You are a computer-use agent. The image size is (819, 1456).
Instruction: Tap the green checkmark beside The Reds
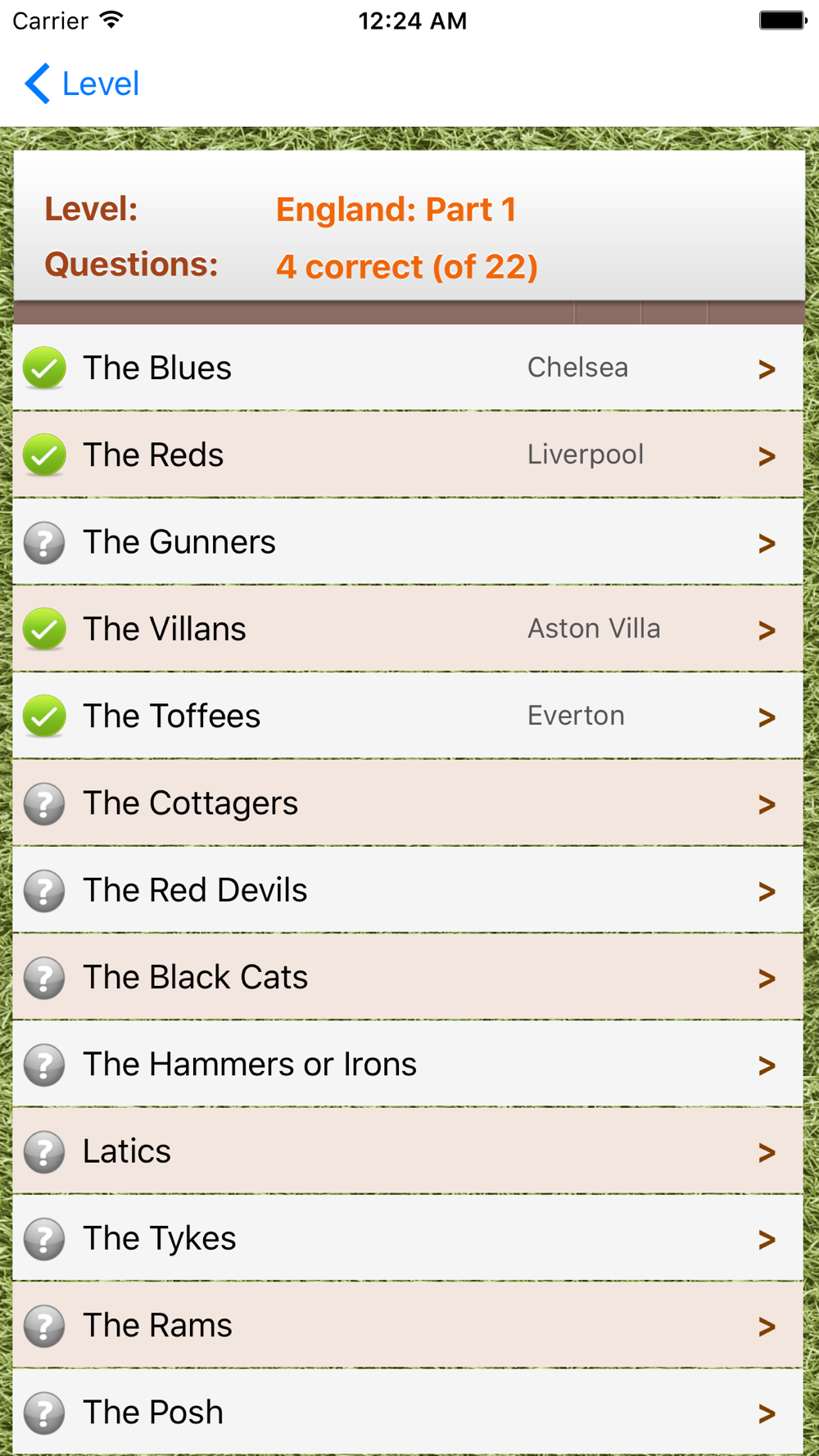coord(44,455)
